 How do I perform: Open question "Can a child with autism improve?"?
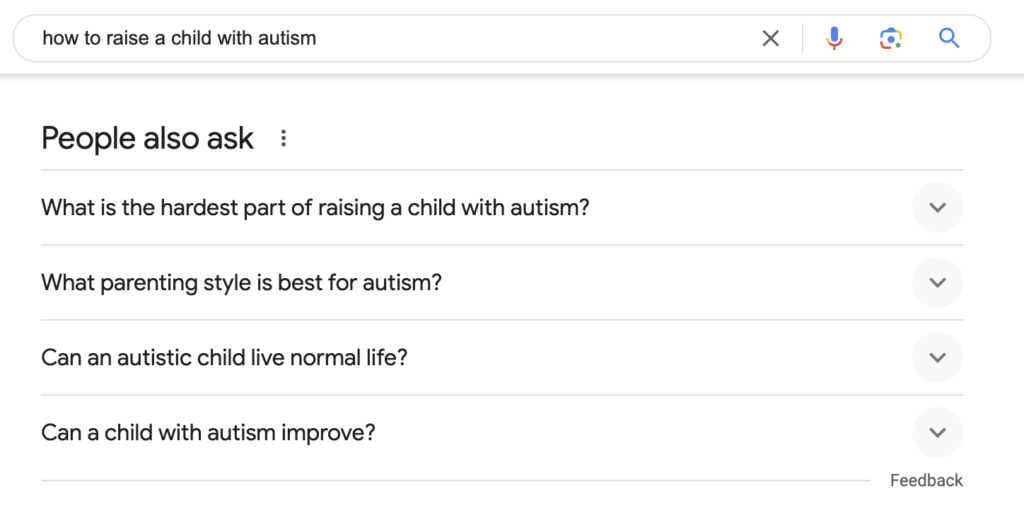click(502, 432)
